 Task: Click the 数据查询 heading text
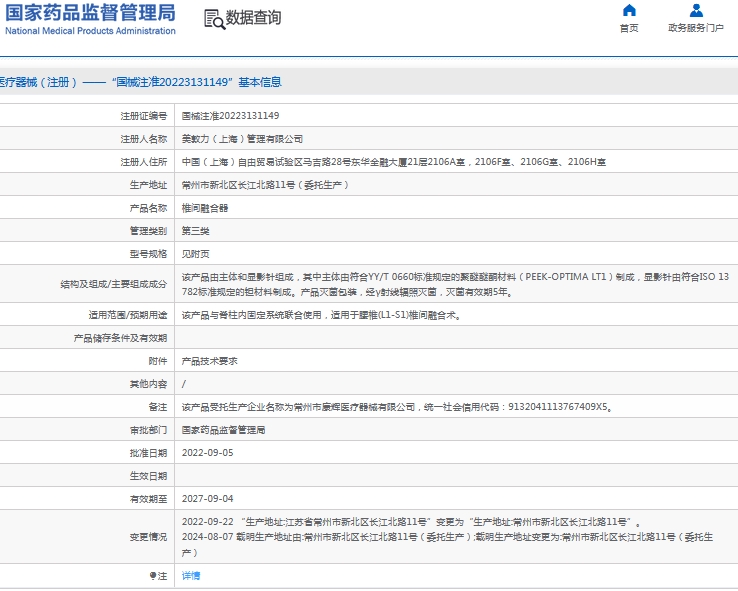pos(253,18)
